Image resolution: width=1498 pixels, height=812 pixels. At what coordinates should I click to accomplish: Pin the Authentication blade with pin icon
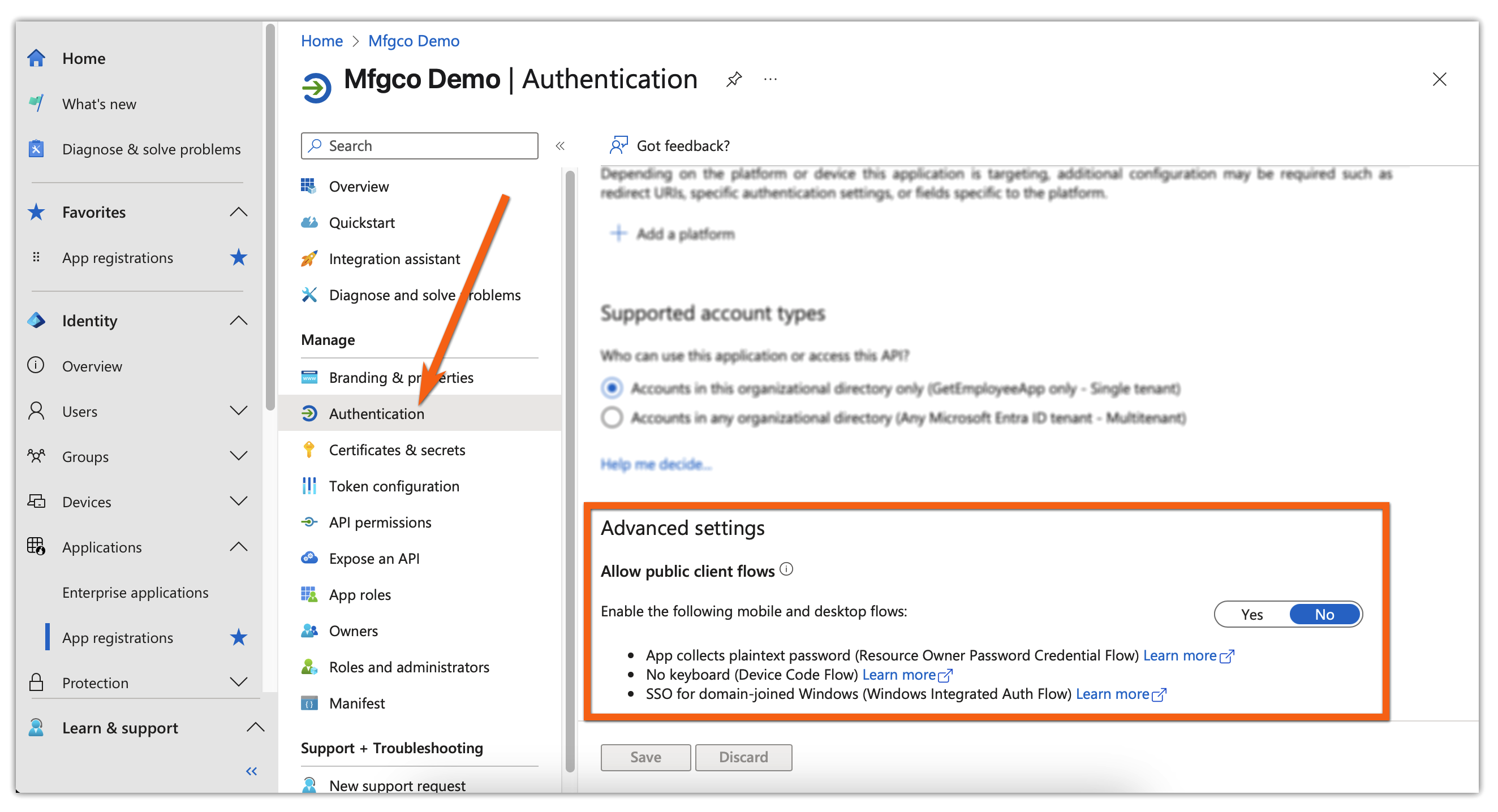point(734,79)
